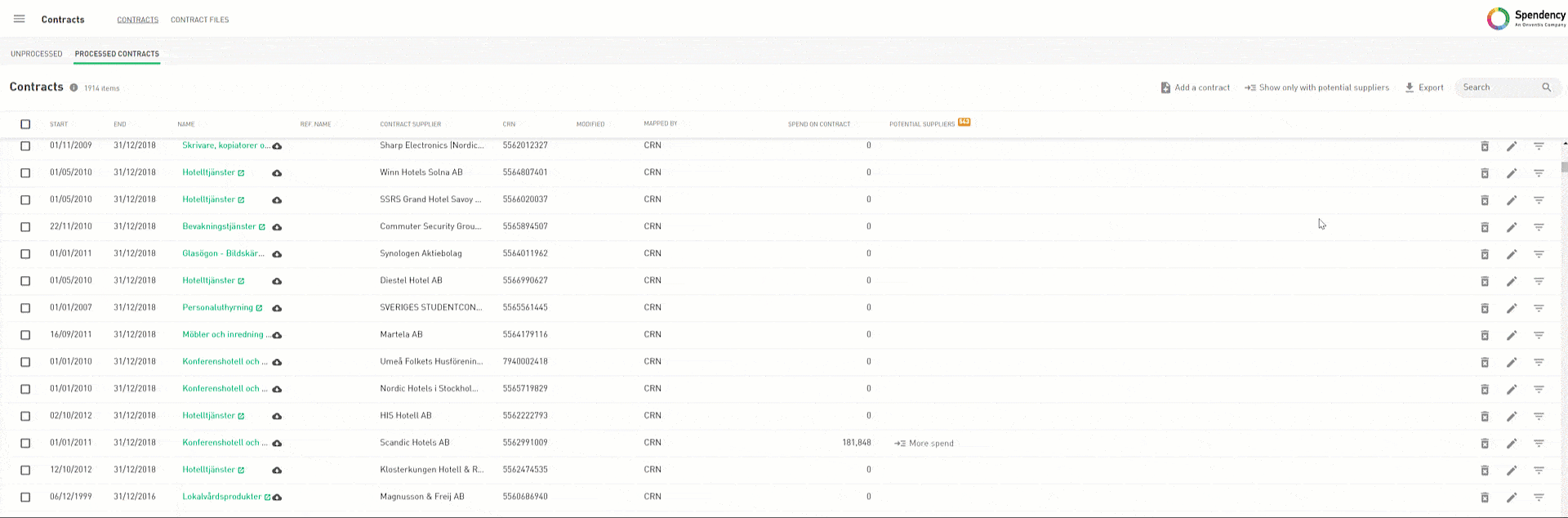Open filter icon for Scandic Hotels row
This screenshot has width=1568, height=518.
[x=1539, y=443]
